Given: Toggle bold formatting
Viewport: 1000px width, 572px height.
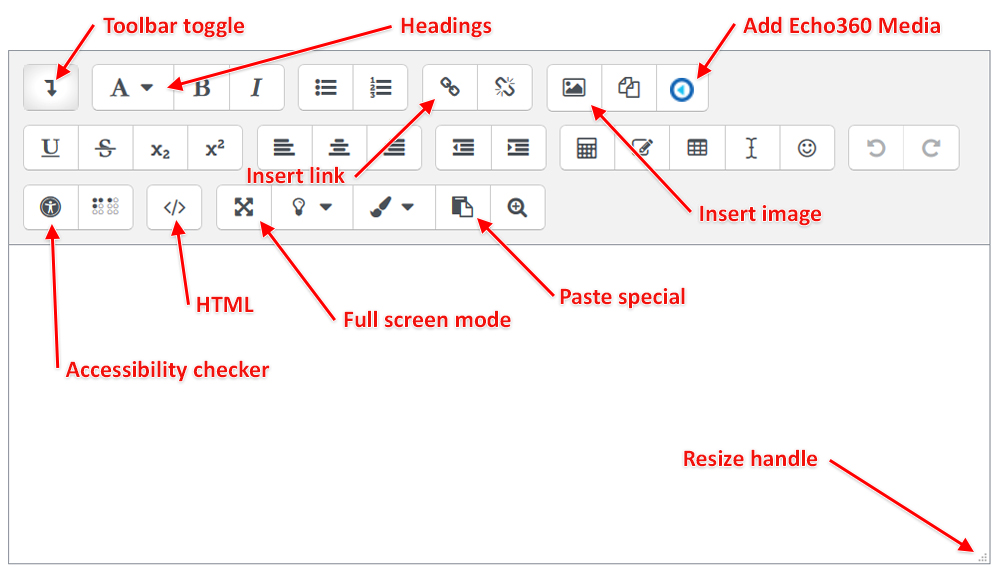Looking at the screenshot, I should (202, 87).
